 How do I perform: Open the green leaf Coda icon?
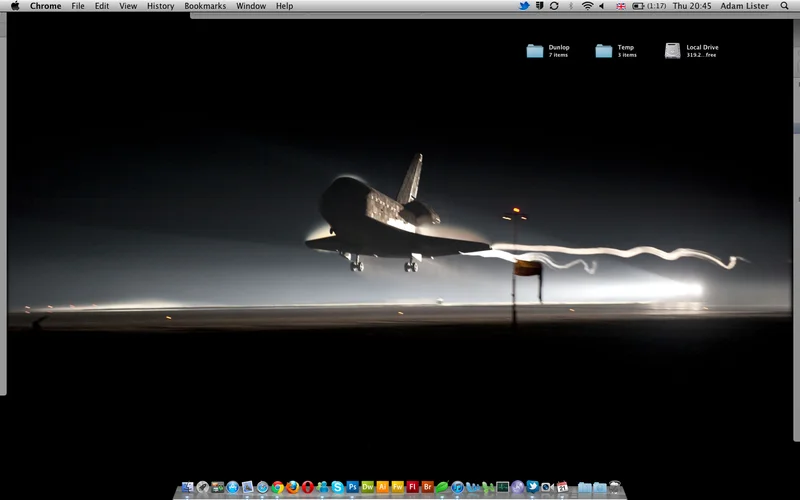[x=442, y=487]
